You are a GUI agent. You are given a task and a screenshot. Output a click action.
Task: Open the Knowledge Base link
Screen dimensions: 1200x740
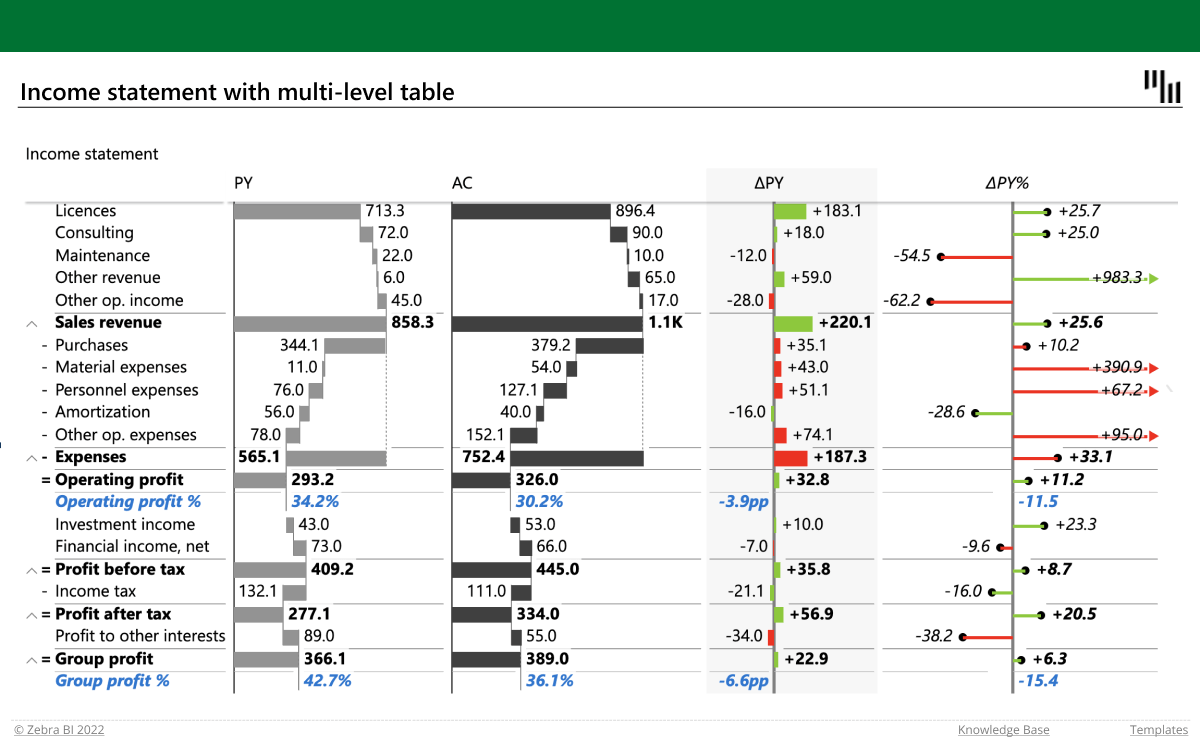(x=1003, y=730)
